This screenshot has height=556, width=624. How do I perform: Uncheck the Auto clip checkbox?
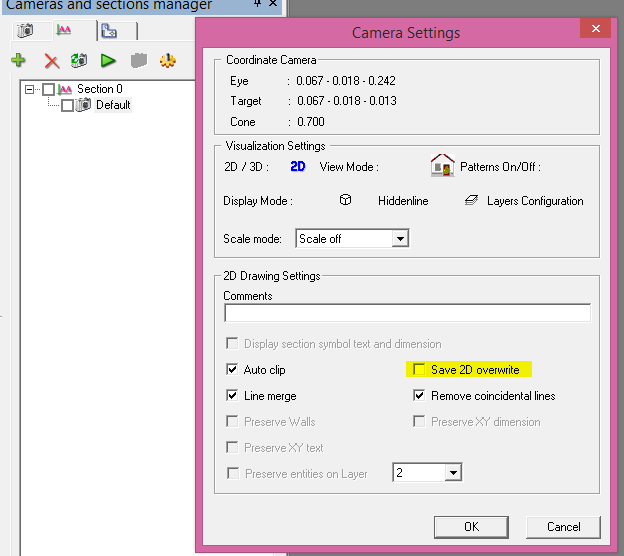tap(233, 370)
